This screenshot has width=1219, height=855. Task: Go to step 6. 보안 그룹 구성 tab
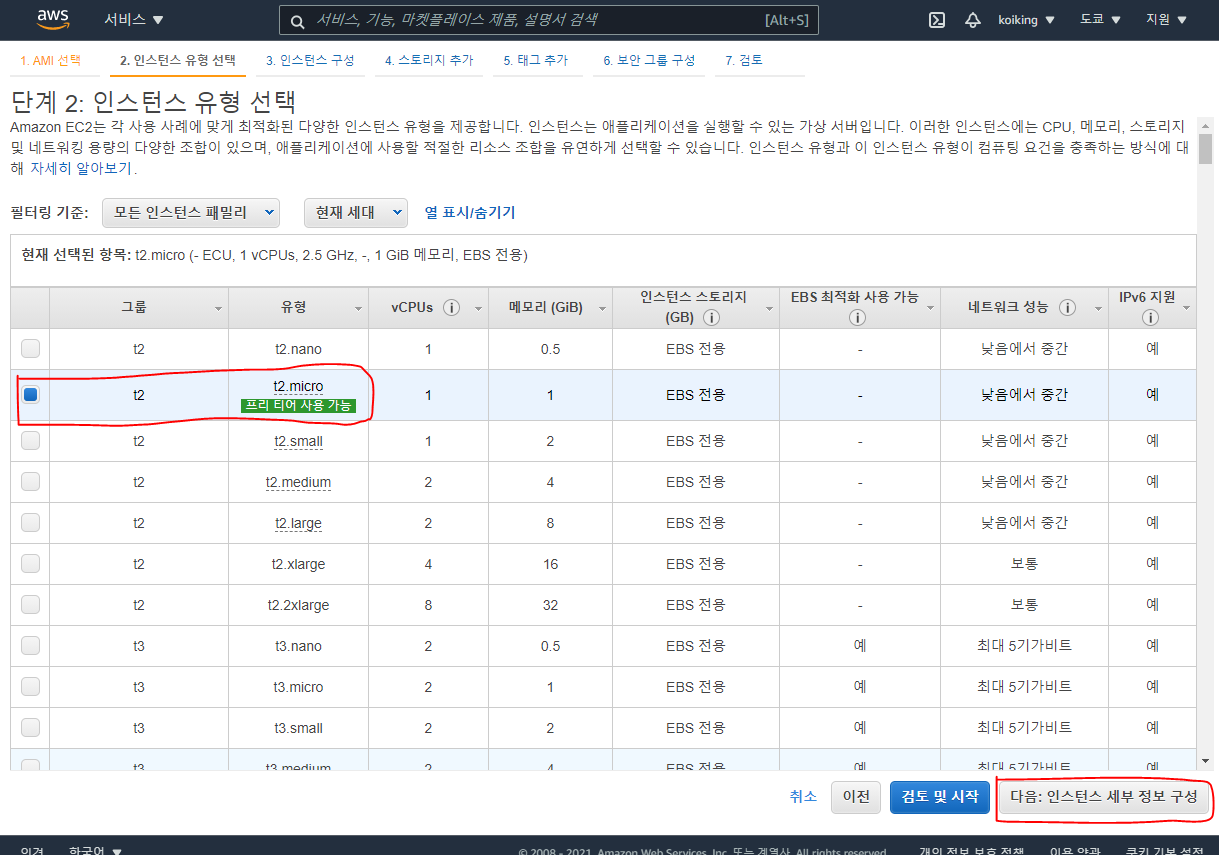coord(649,60)
